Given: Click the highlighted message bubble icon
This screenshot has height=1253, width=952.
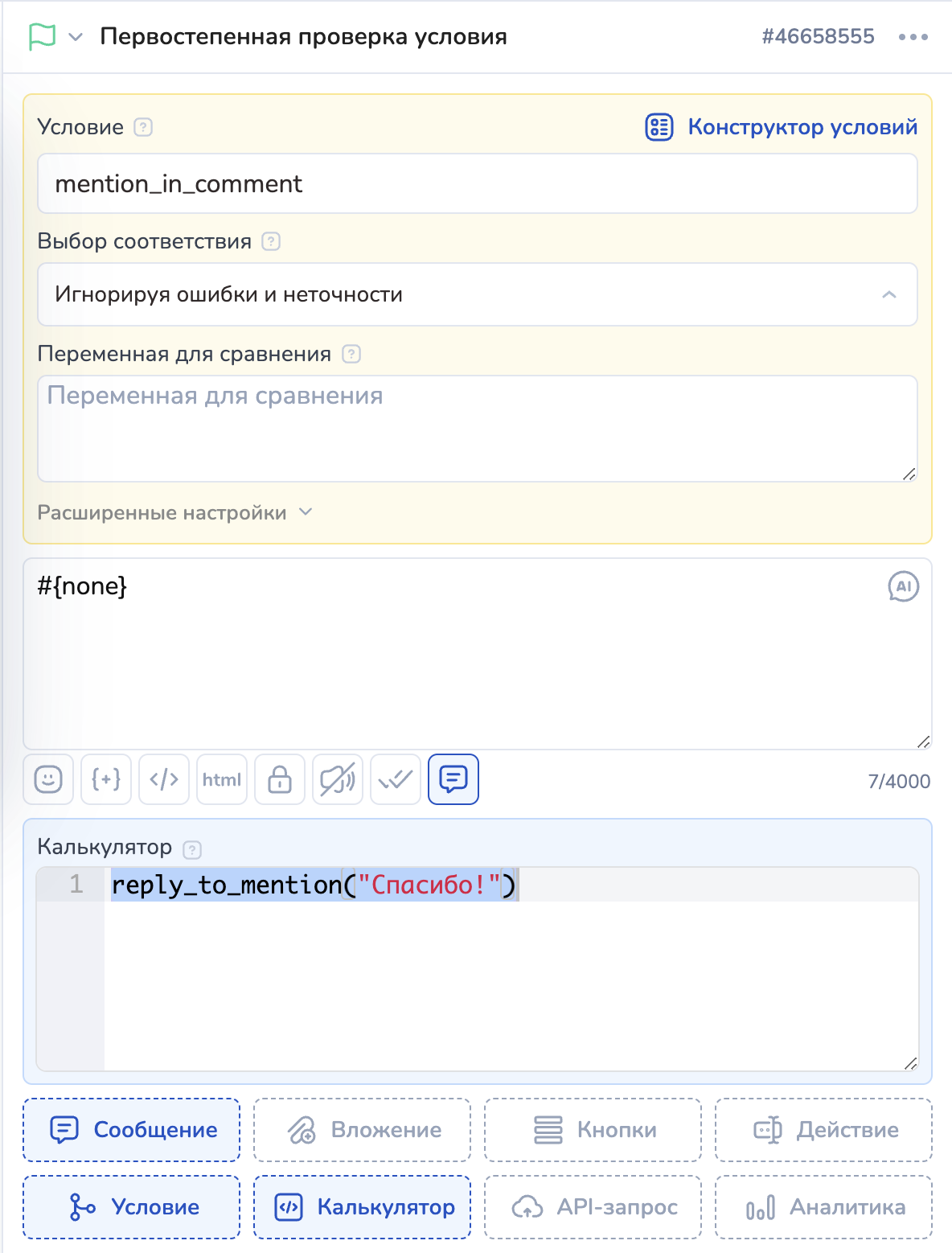Looking at the screenshot, I should (453, 779).
